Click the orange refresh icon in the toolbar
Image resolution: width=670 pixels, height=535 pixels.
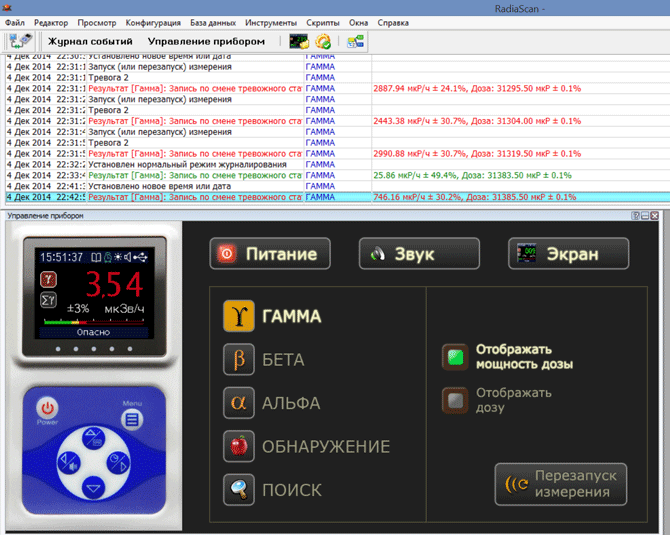tap(323, 41)
